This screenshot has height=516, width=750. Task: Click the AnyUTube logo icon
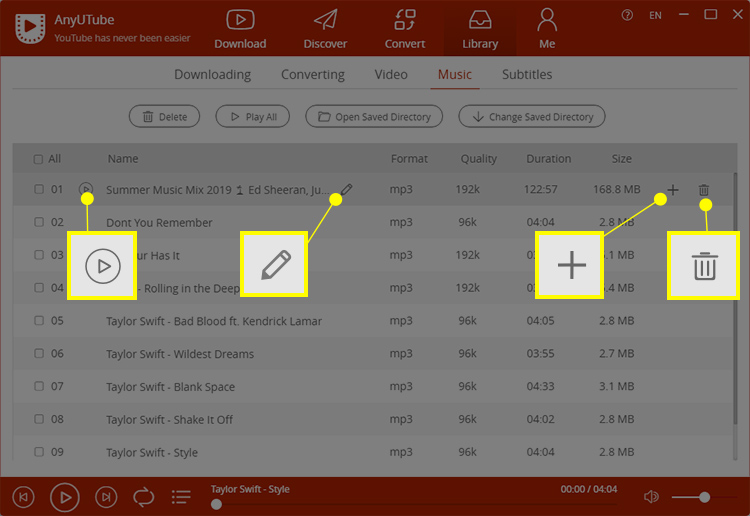pyautogui.click(x=30, y=28)
